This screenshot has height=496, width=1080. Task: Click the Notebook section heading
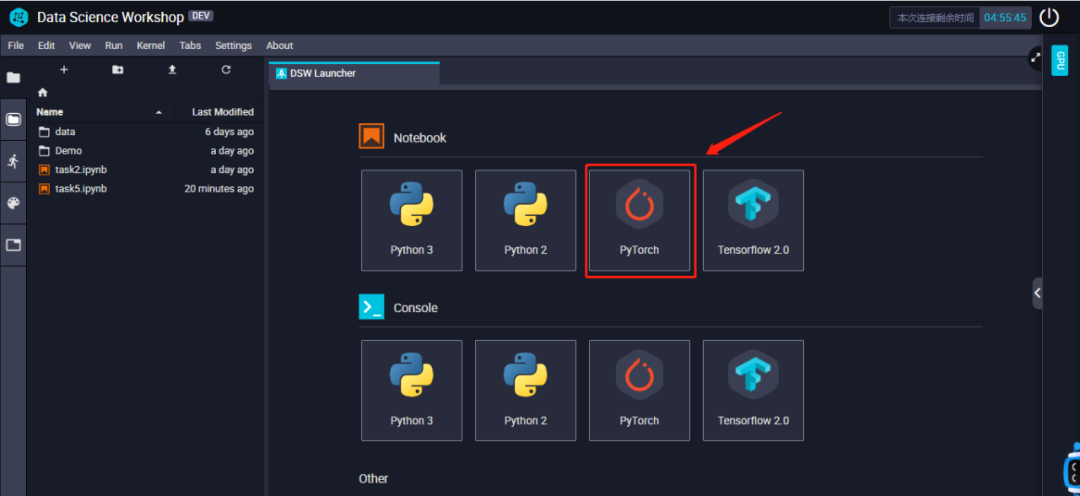click(420, 138)
